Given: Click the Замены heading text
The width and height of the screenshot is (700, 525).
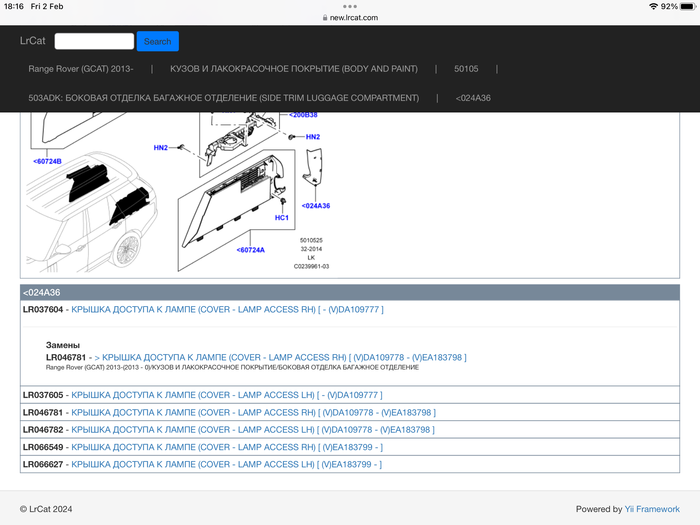Looking at the screenshot, I should 63,345.
